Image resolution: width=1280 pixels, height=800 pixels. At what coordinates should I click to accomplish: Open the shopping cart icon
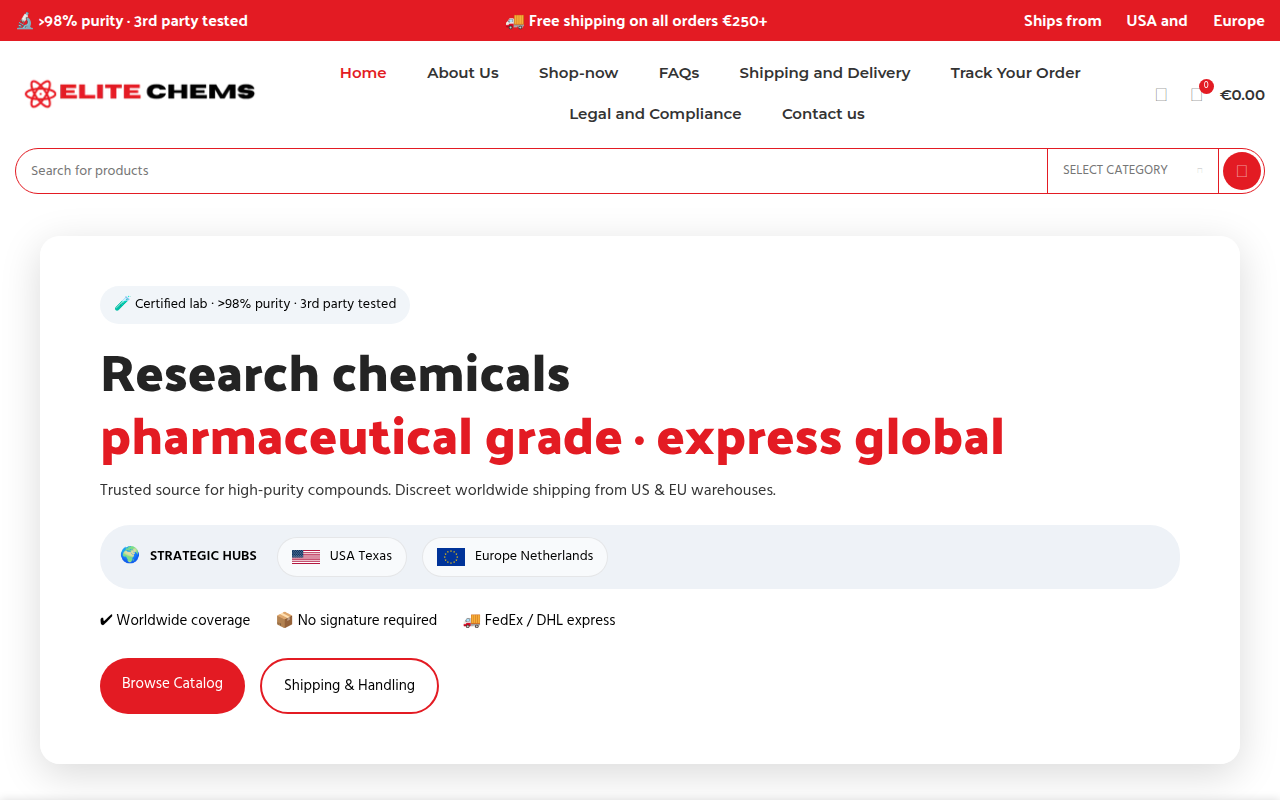click(1197, 94)
